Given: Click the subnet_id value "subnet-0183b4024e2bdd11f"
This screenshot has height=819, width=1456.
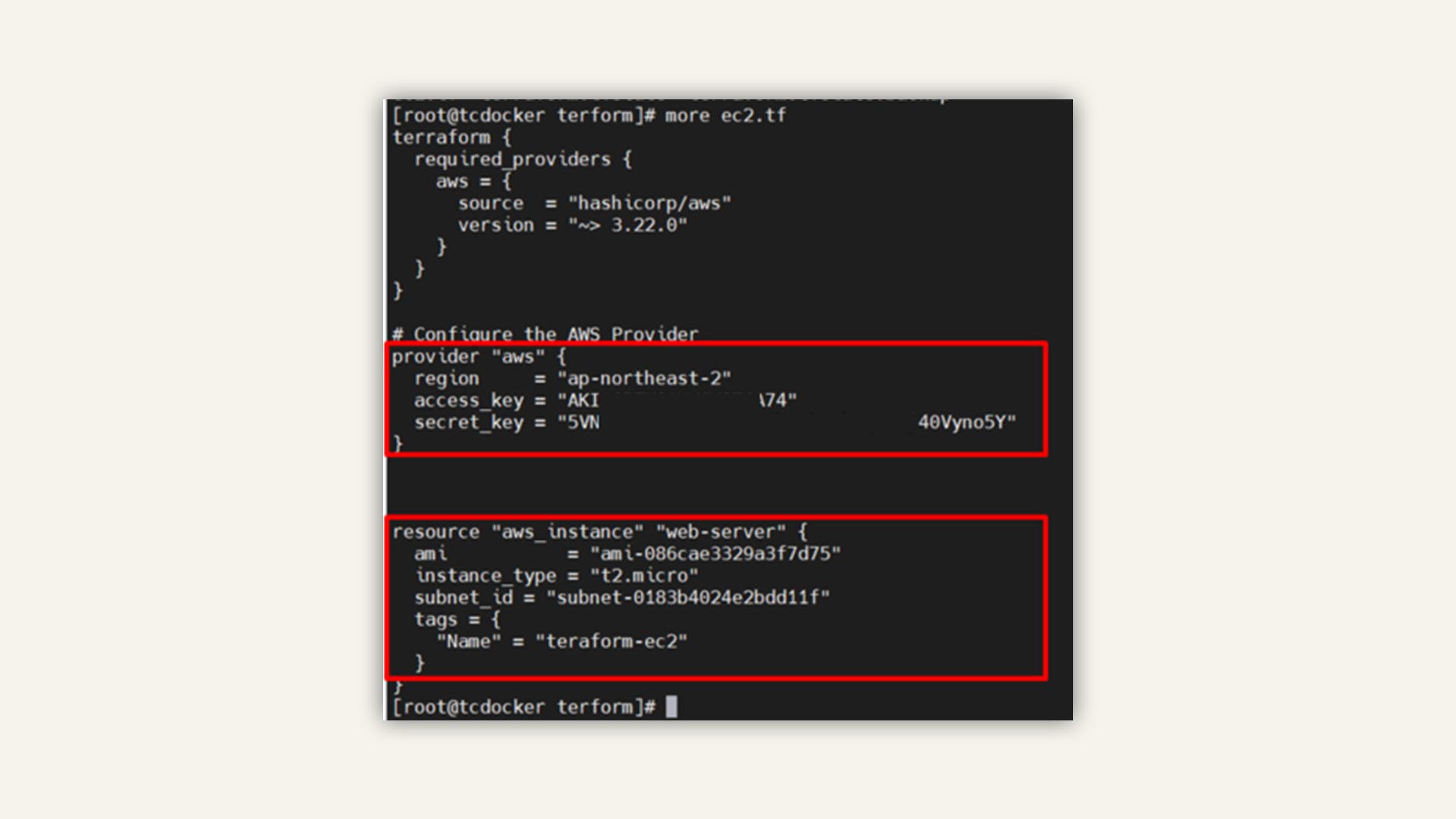Looking at the screenshot, I should pos(689,598).
